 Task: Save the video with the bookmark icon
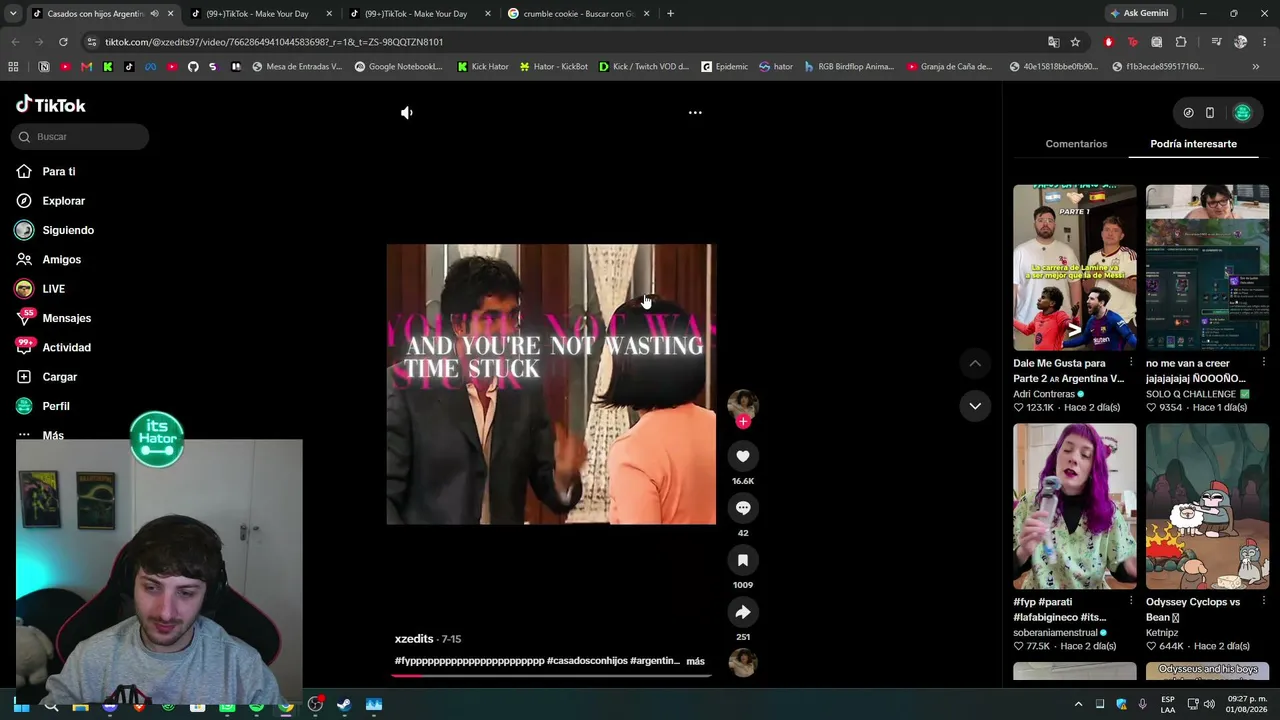pos(743,560)
